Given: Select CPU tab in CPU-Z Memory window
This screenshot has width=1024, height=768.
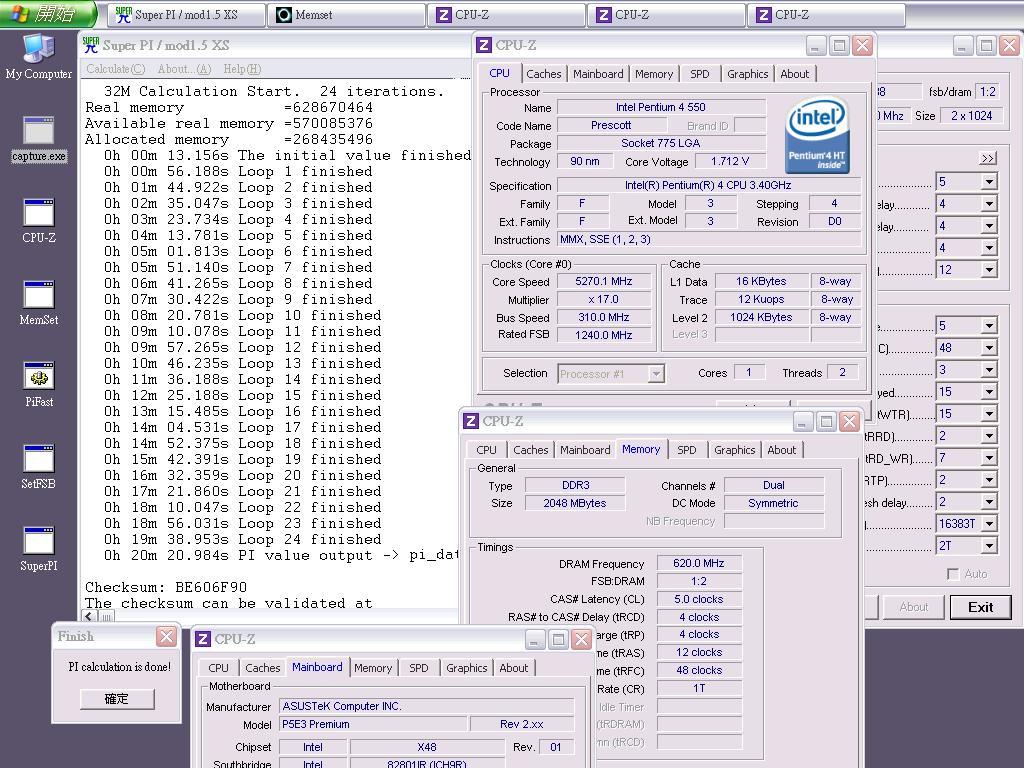Looking at the screenshot, I should (487, 450).
